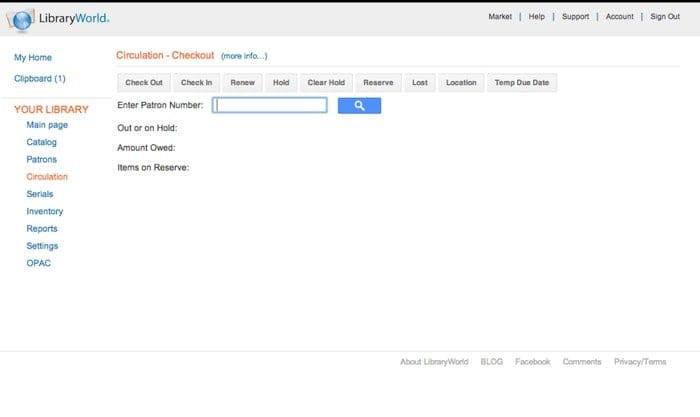Open the OPAC link
Image resolution: width=700 pixels, height=417 pixels.
coord(38,263)
